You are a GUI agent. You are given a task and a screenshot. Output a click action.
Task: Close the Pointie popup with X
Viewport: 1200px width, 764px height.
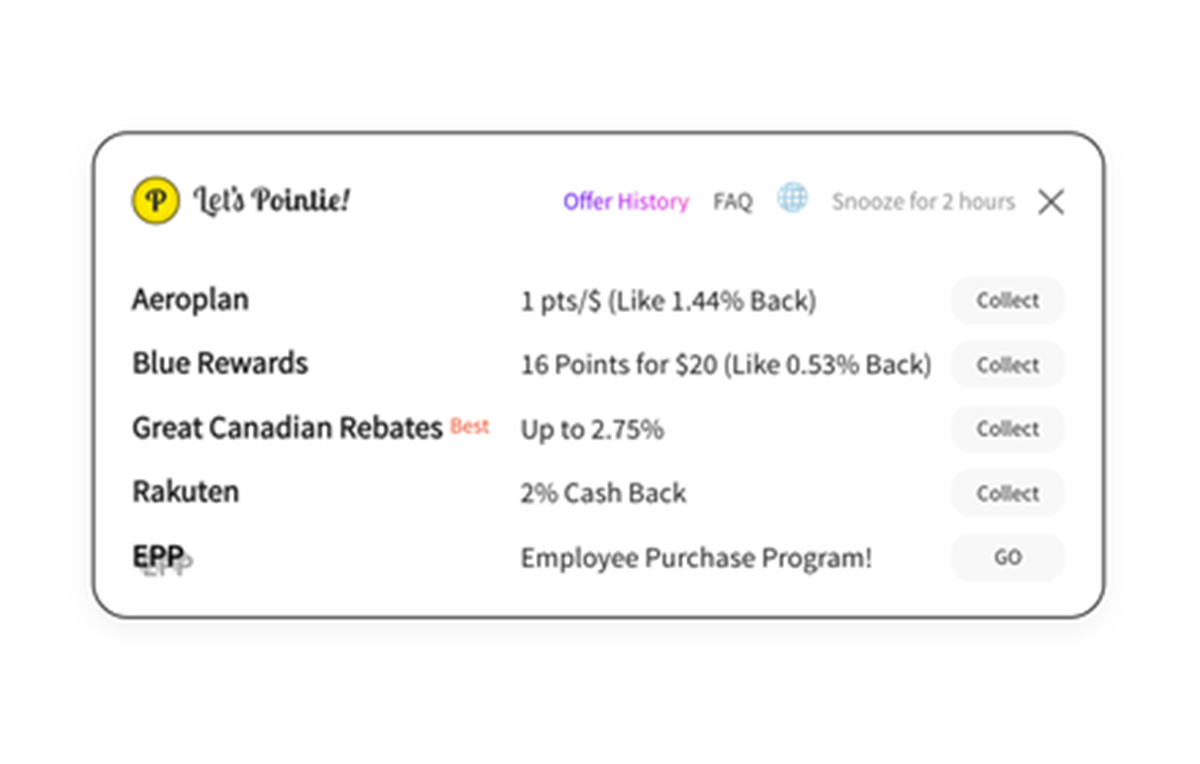(x=1051, y=202)
